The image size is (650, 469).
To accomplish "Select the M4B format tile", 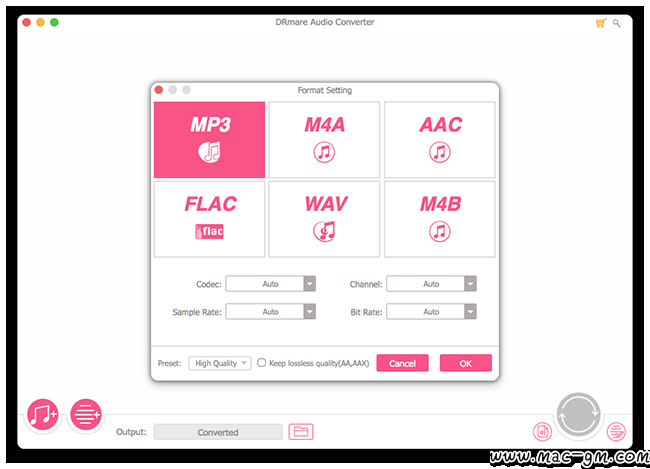I will coord(439,219).
